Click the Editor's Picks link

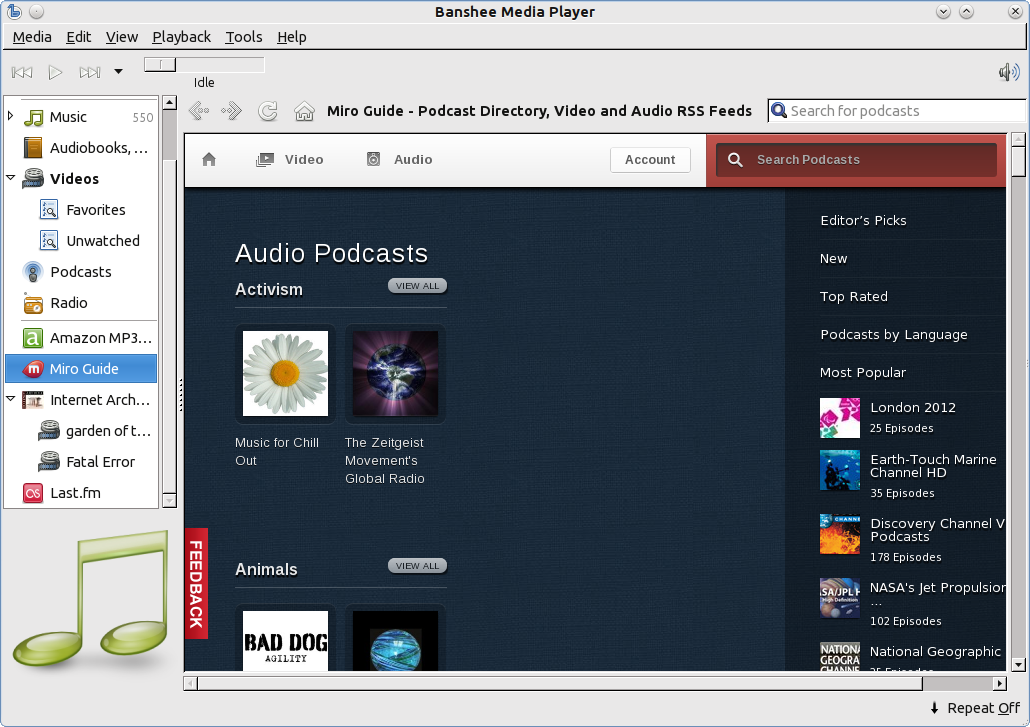[x=863, y=221]
